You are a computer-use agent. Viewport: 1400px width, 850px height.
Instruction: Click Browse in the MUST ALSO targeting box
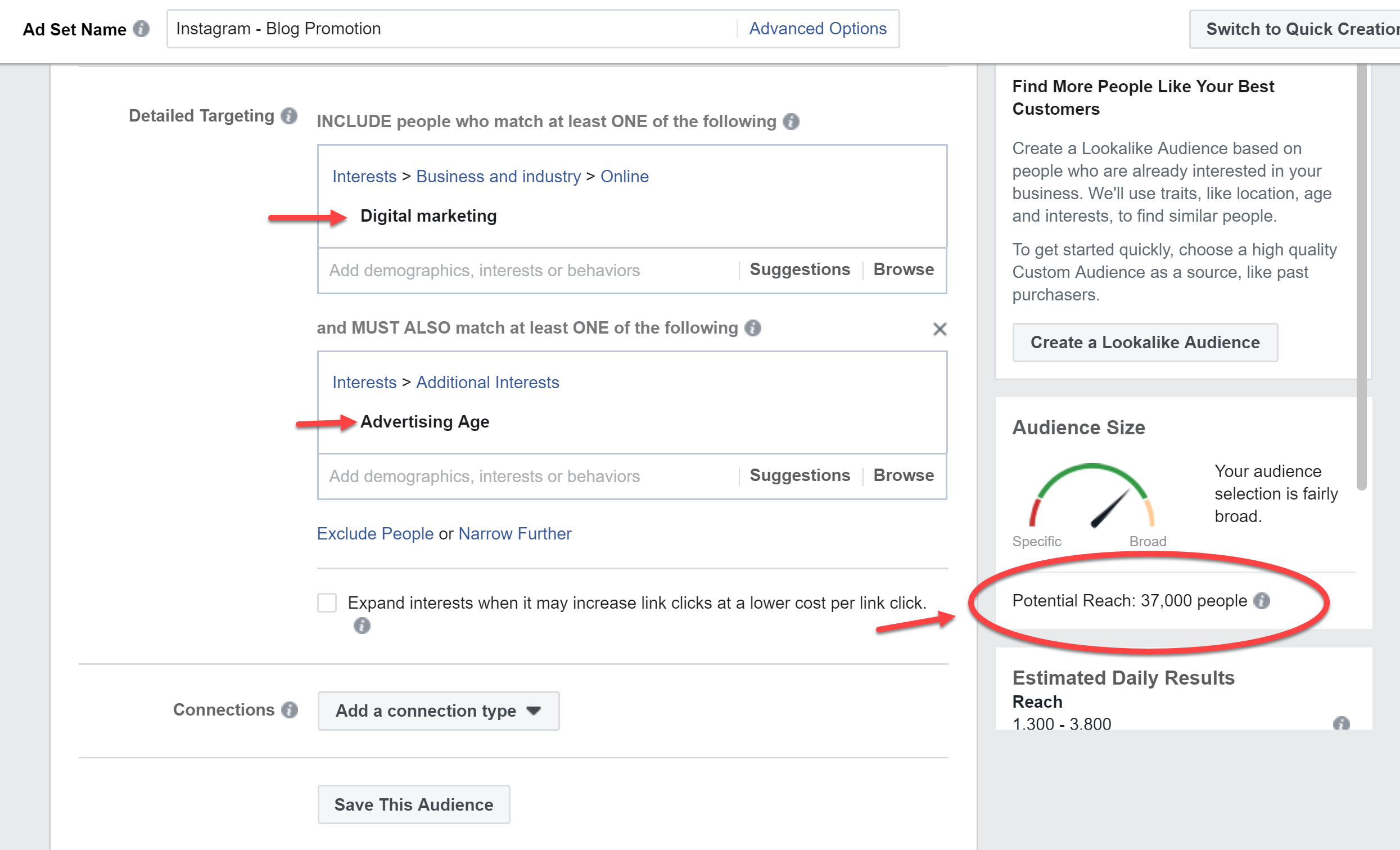[x=904, y=475]
